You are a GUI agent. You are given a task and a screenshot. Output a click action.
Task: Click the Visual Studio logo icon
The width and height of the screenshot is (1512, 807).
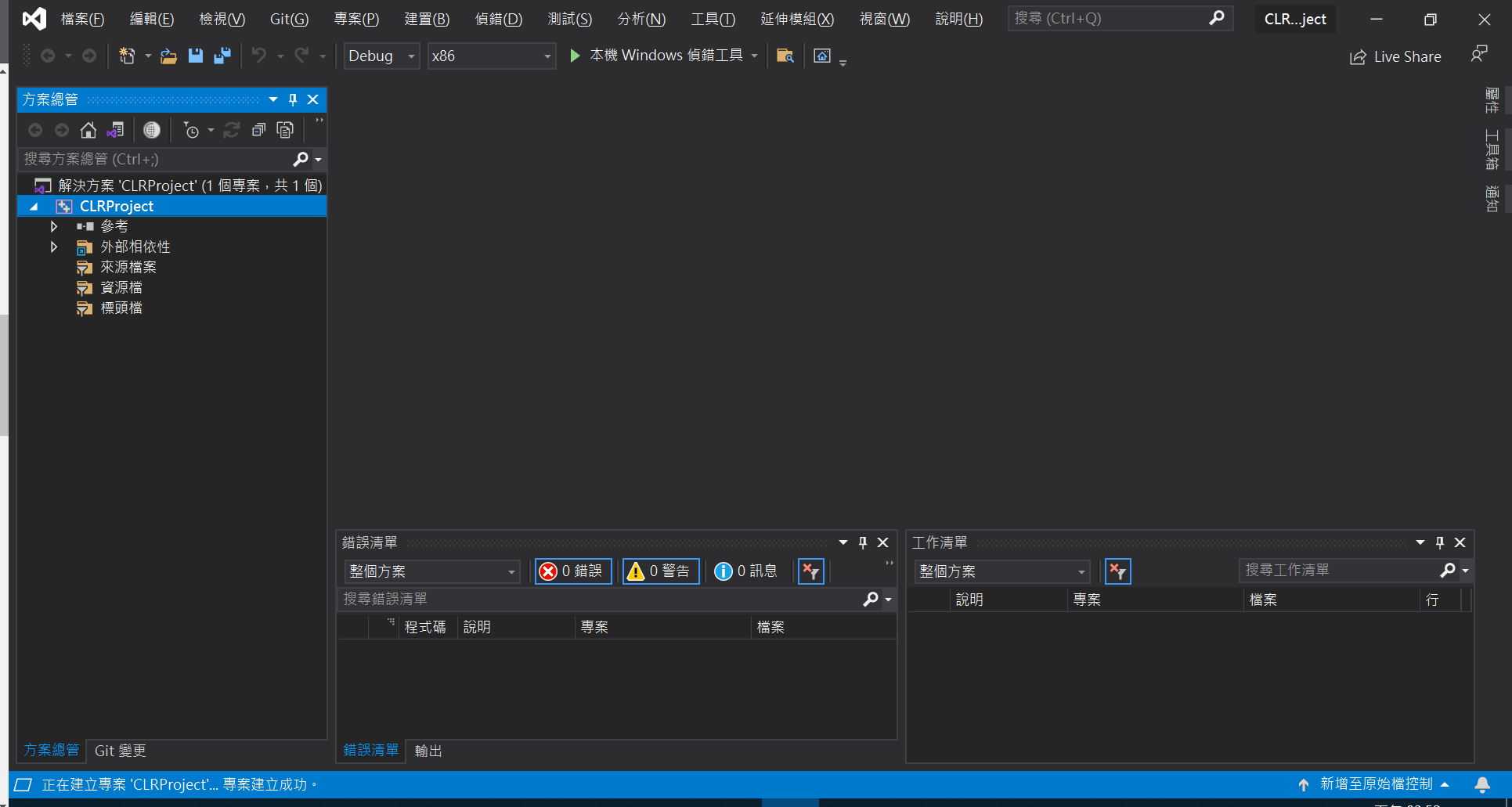[34, 19]
